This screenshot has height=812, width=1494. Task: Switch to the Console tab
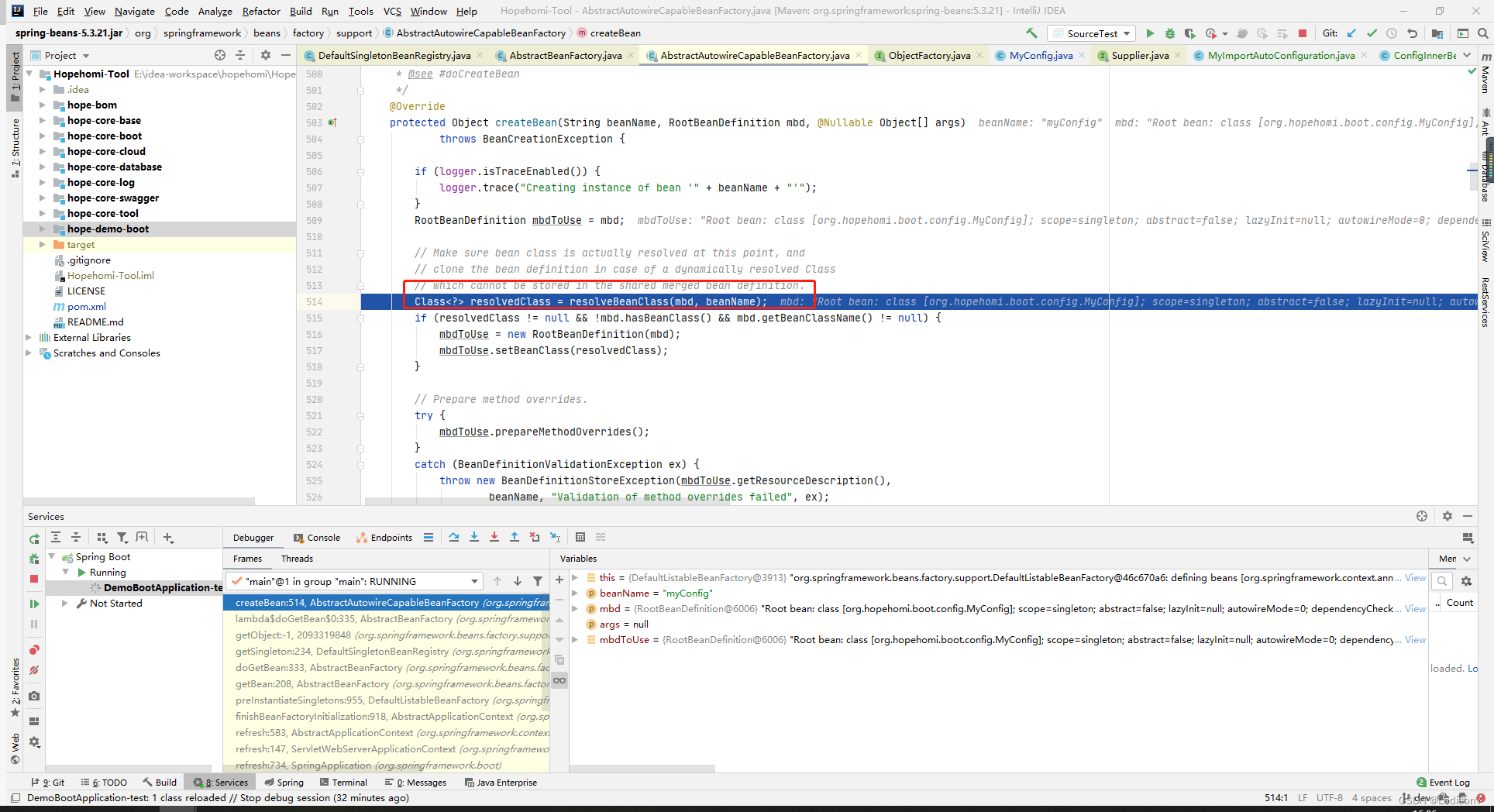tap(317, 537)
